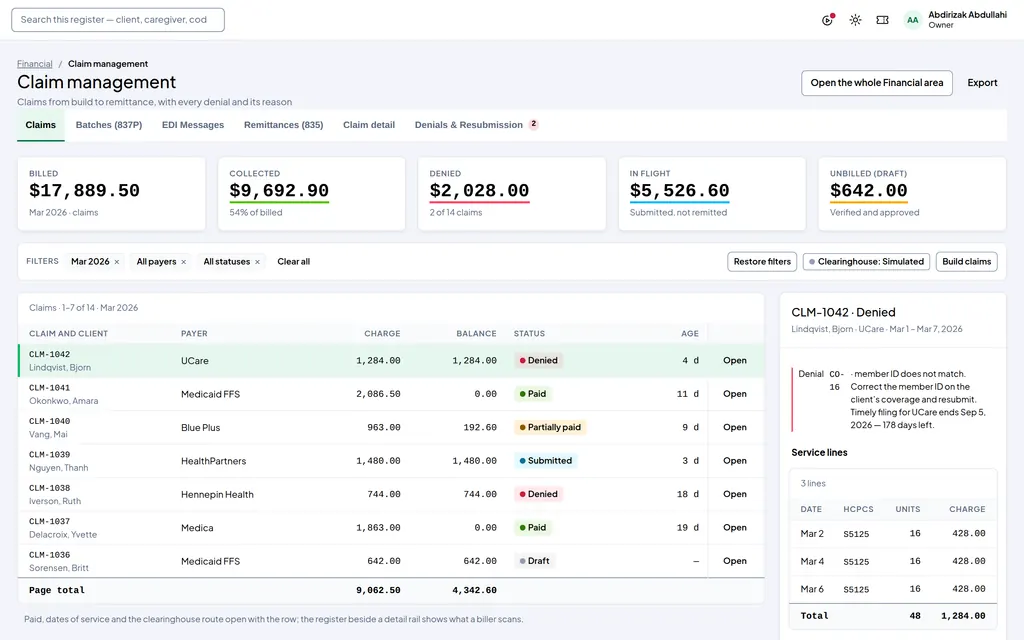Image resolution: width=1024 pixels, height=640 pixels.
Task: Toggle the light/dark theme sun icon
Action: tap(855, 20)
